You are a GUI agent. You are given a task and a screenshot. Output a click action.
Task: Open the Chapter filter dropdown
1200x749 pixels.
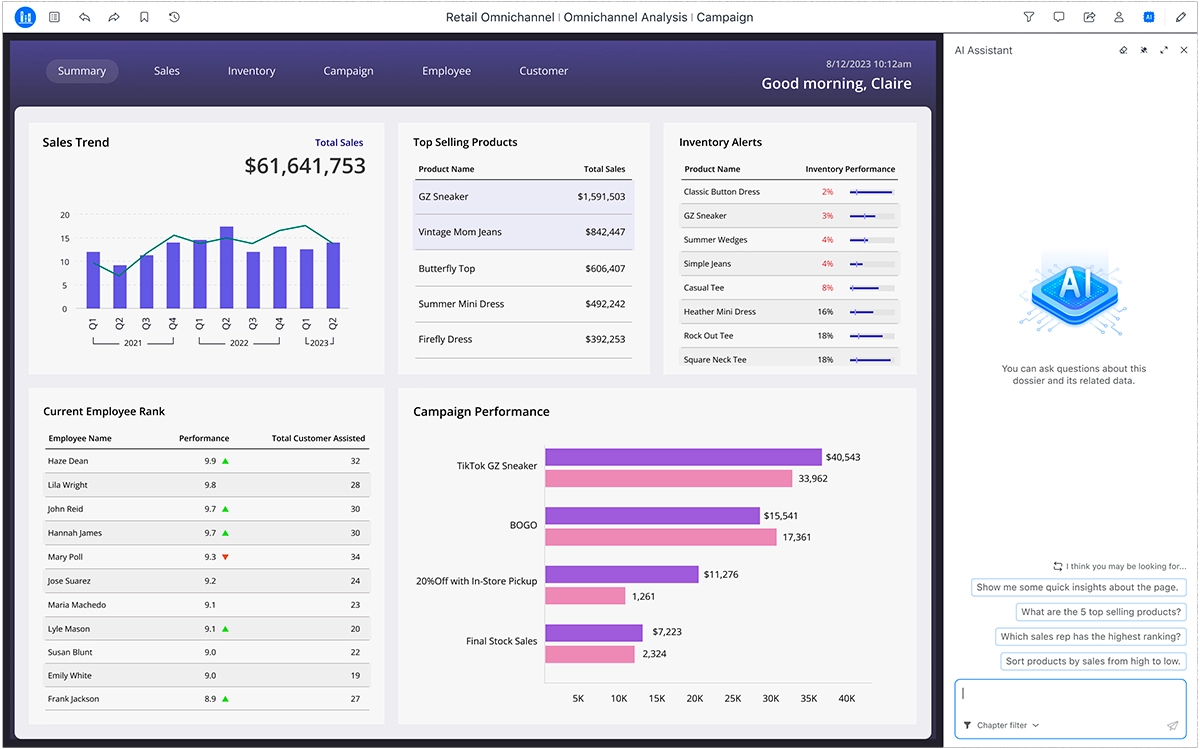1000,725
